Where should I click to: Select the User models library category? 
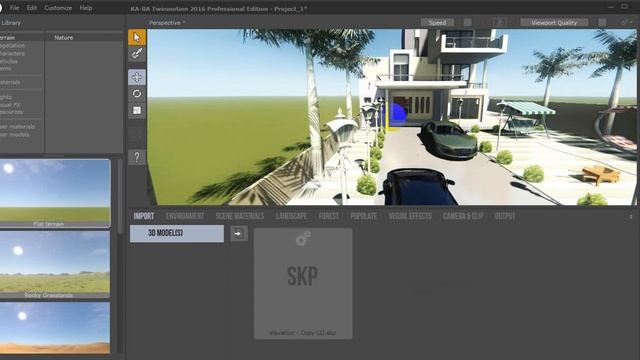[x=14, y=134]
